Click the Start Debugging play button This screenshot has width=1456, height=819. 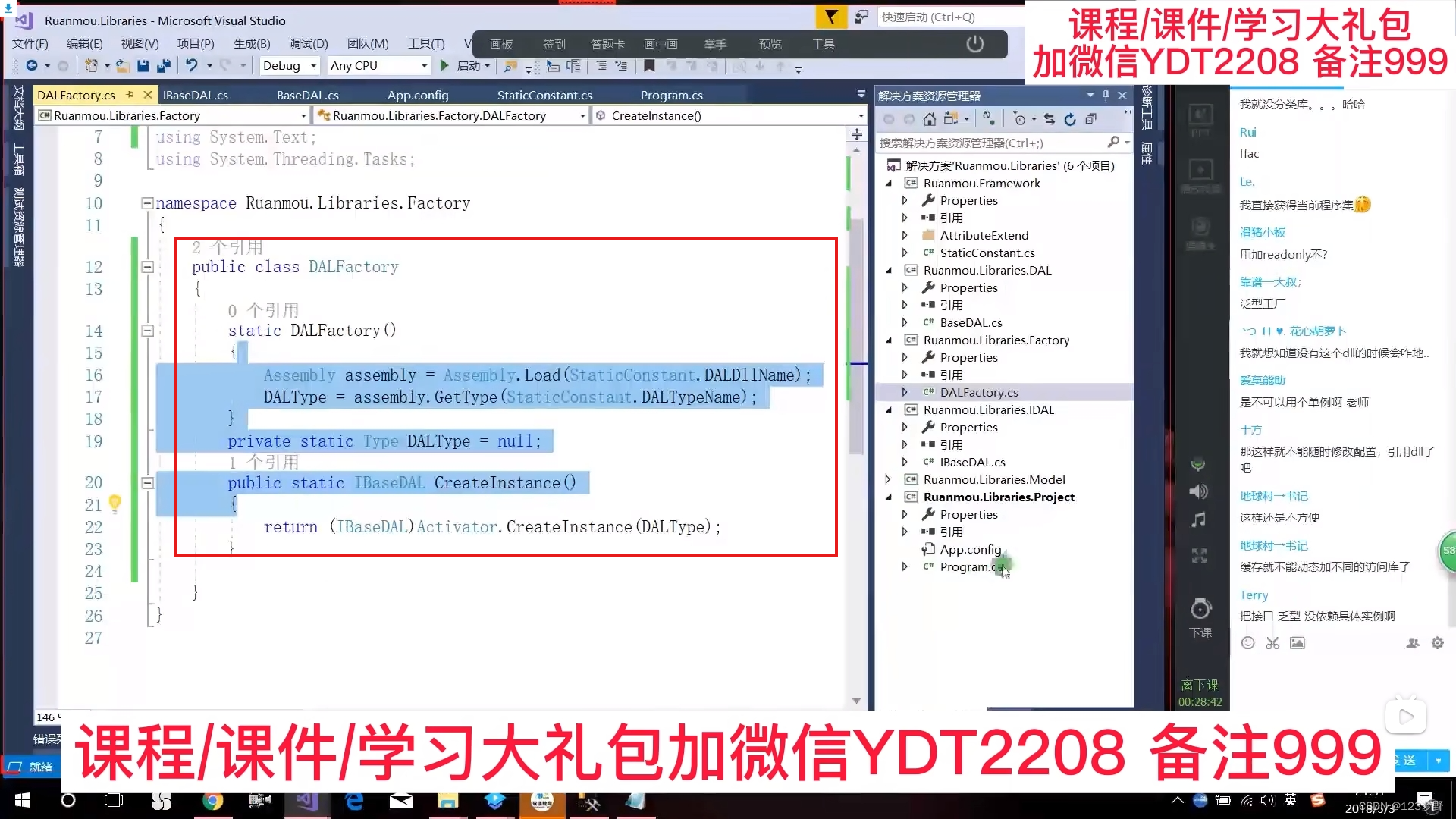click(444, 65)
